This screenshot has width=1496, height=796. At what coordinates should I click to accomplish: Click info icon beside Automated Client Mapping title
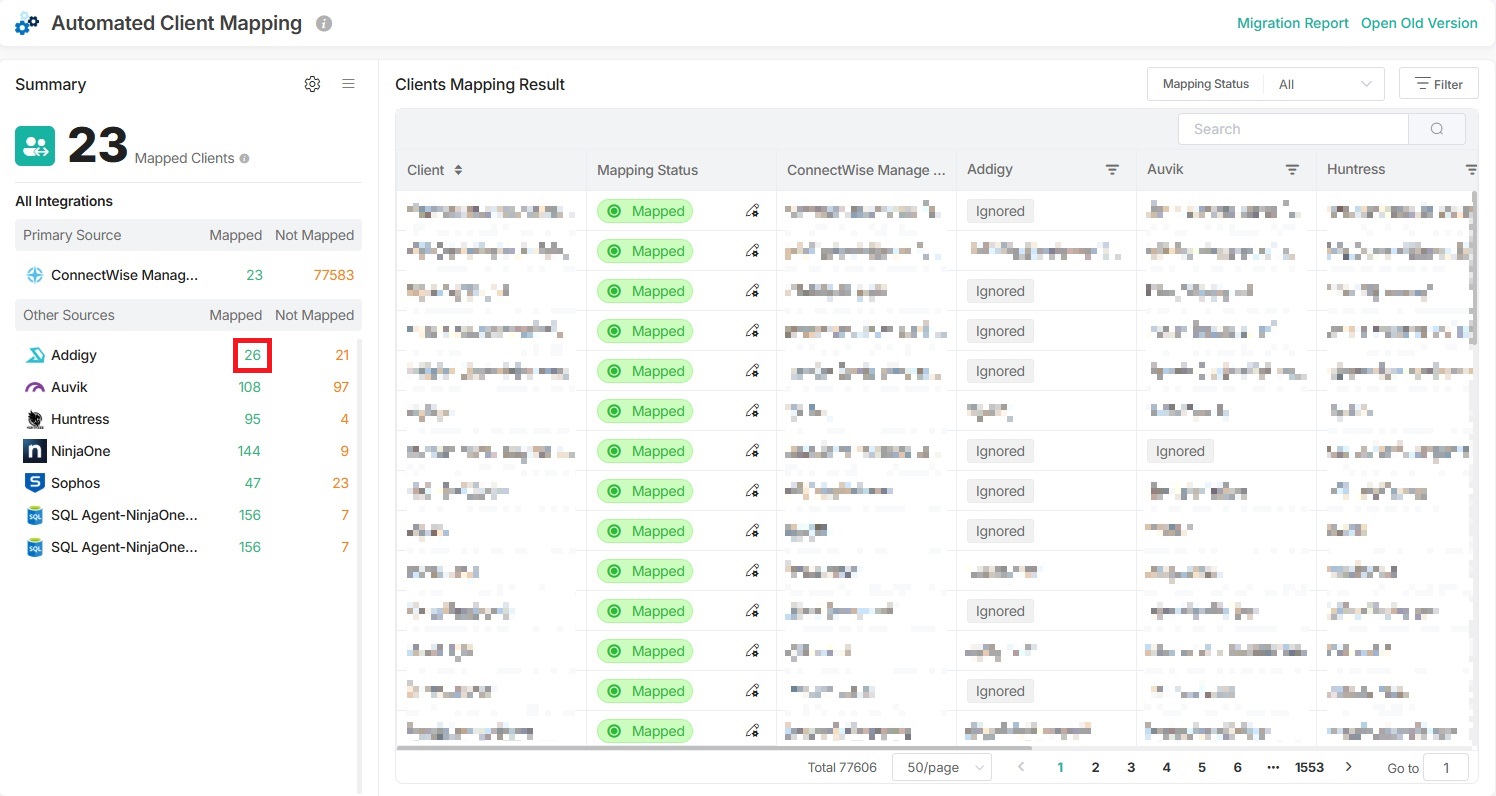(323, 23)
